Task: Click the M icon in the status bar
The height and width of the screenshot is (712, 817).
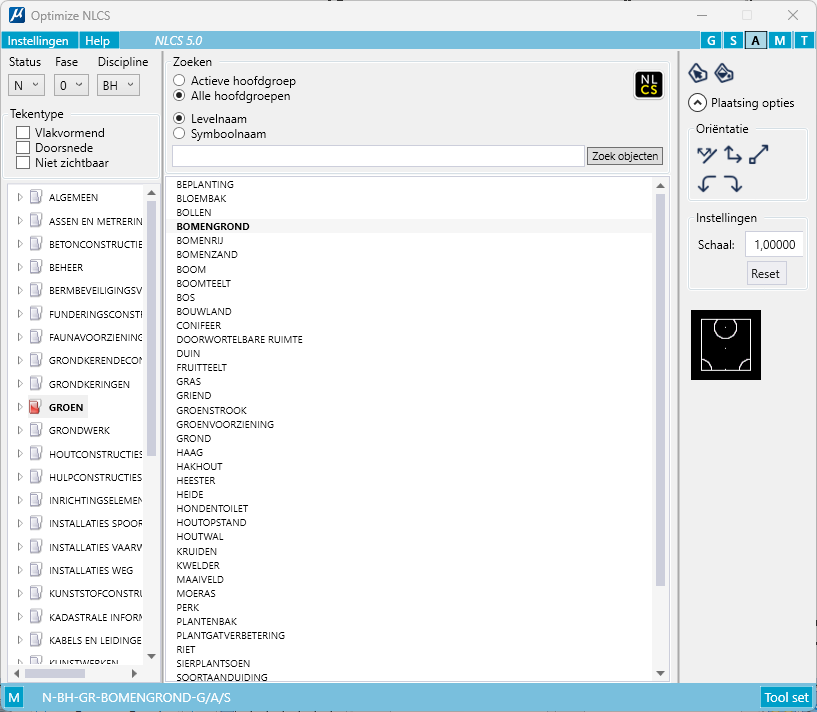Action: [14, 697]
